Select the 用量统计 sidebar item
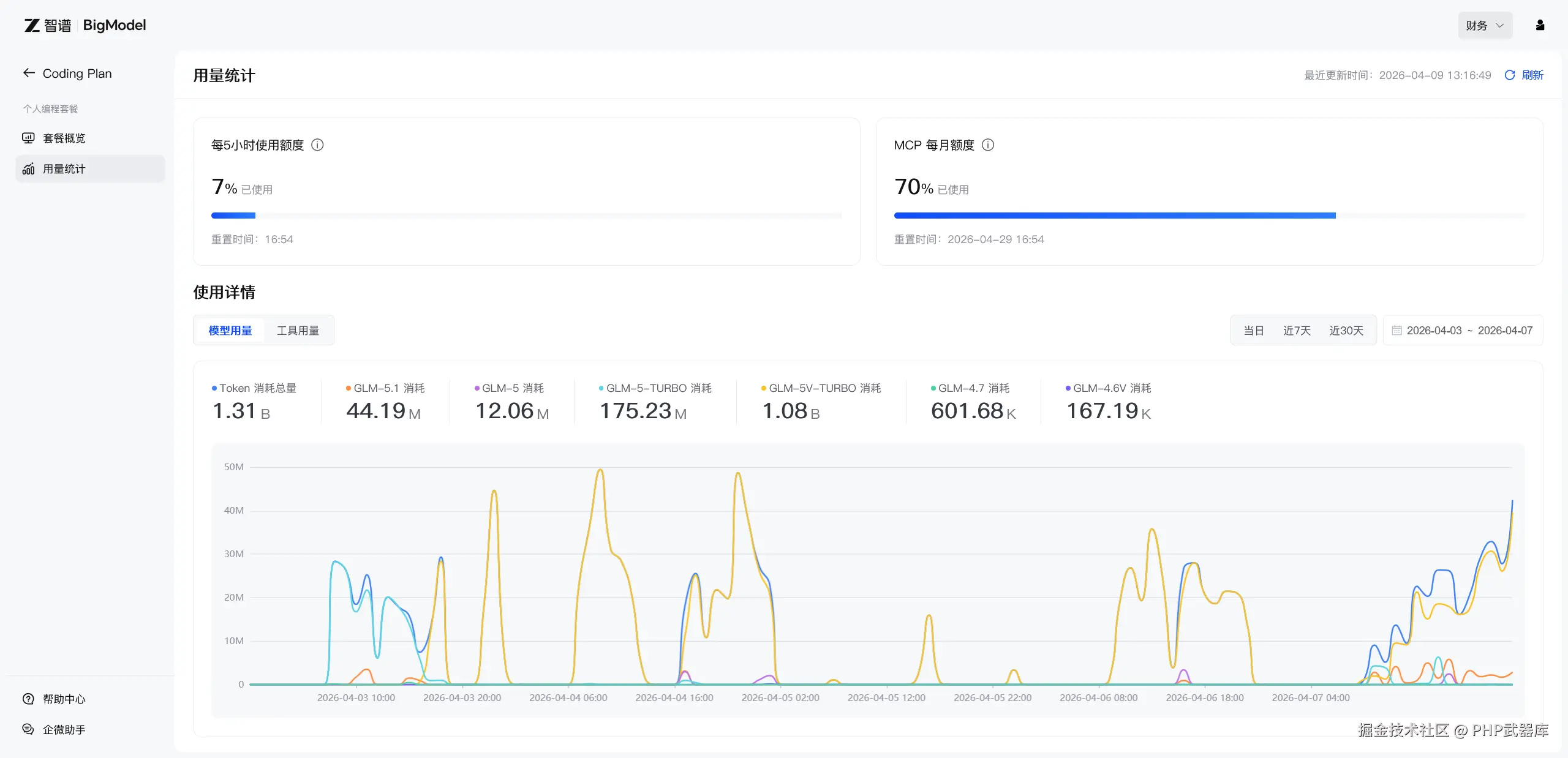The height and width of the screenshot is (758, 1568). (64, 169)
